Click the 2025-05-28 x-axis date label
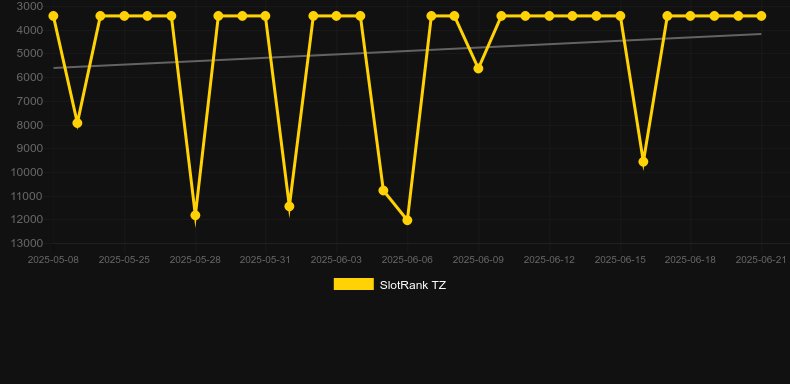 (195, 260)
